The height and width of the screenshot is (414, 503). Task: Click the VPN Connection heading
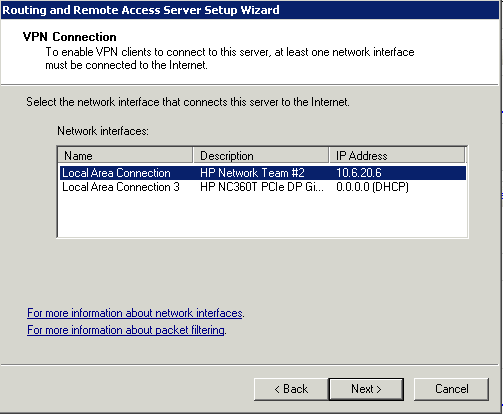click(70, 37)
